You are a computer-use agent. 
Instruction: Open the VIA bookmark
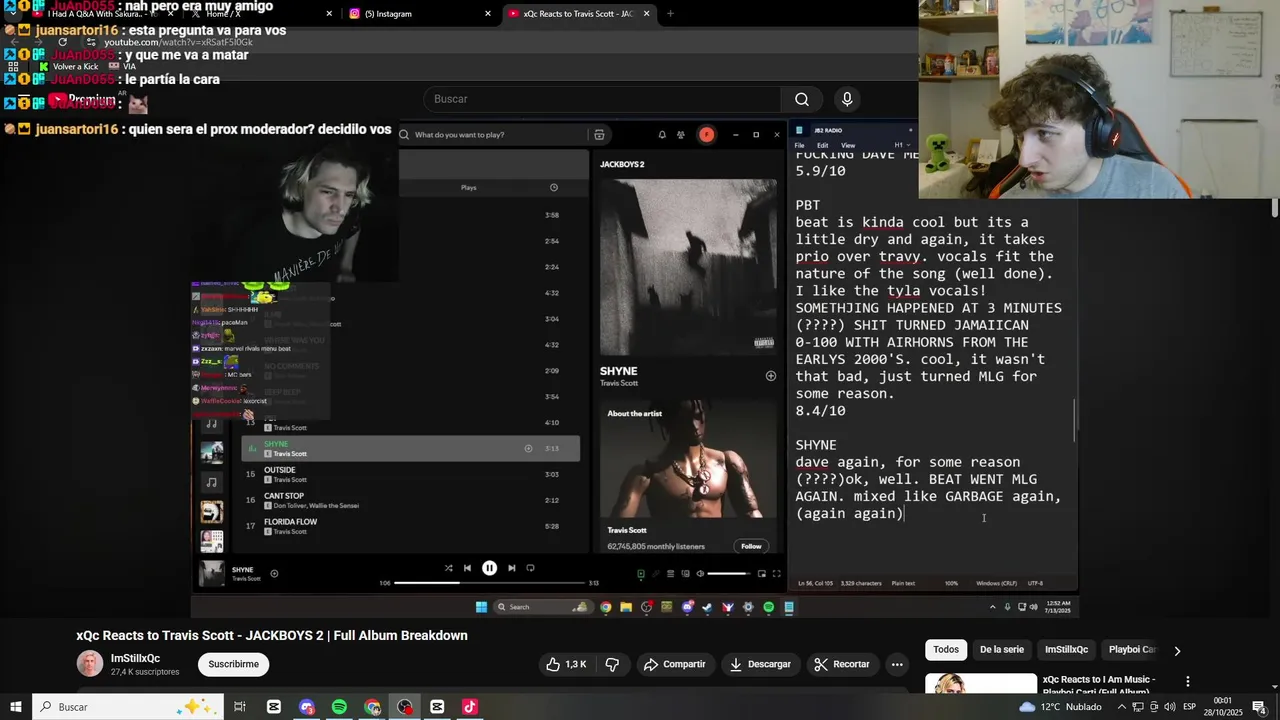pos(122,66)
